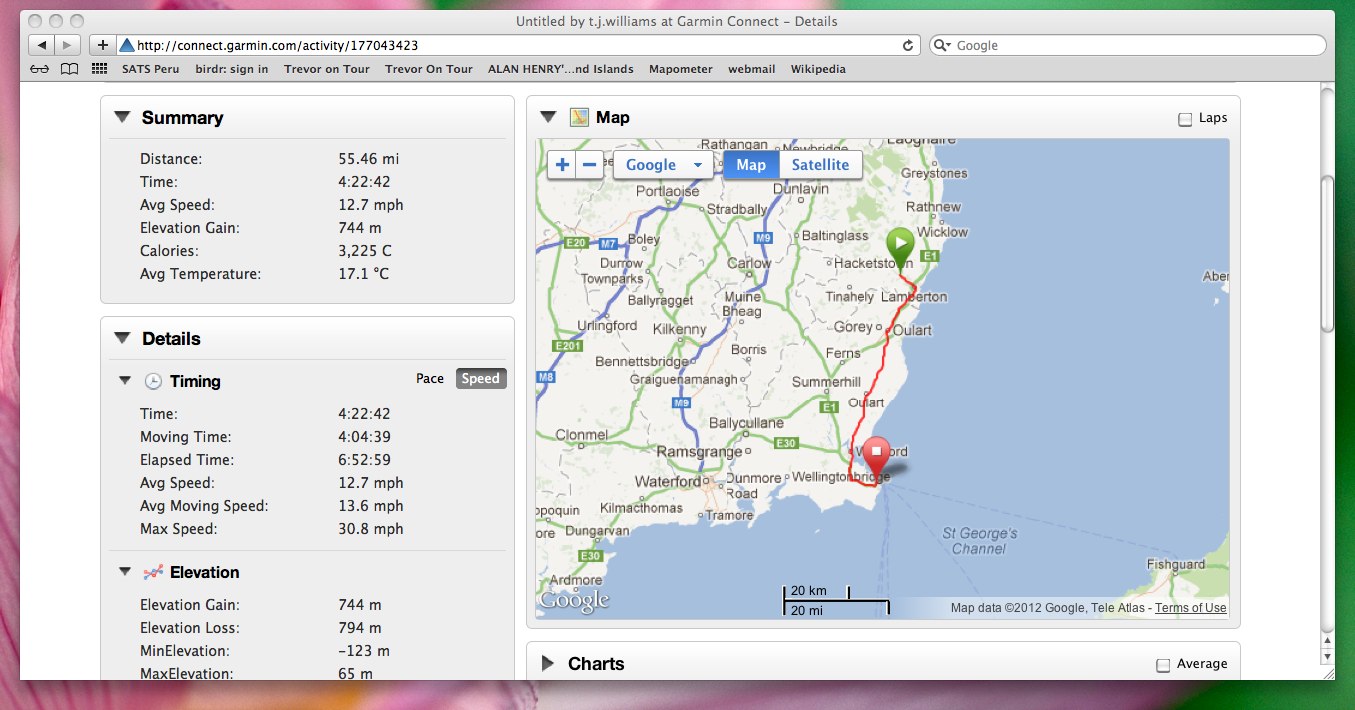Open the Terms of Use link
This screenshot has height=710, width=1355.
pos(1190,608)
